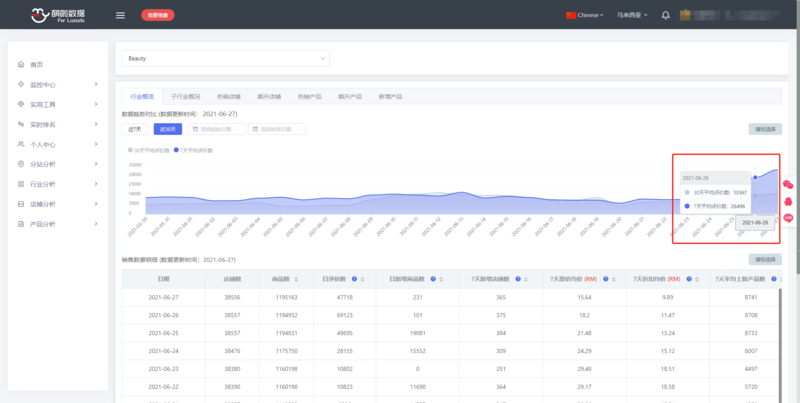Viewport: 800px width, 403px height.
Task: Click the hamburger menu icon in header
Action: point(120,15)
